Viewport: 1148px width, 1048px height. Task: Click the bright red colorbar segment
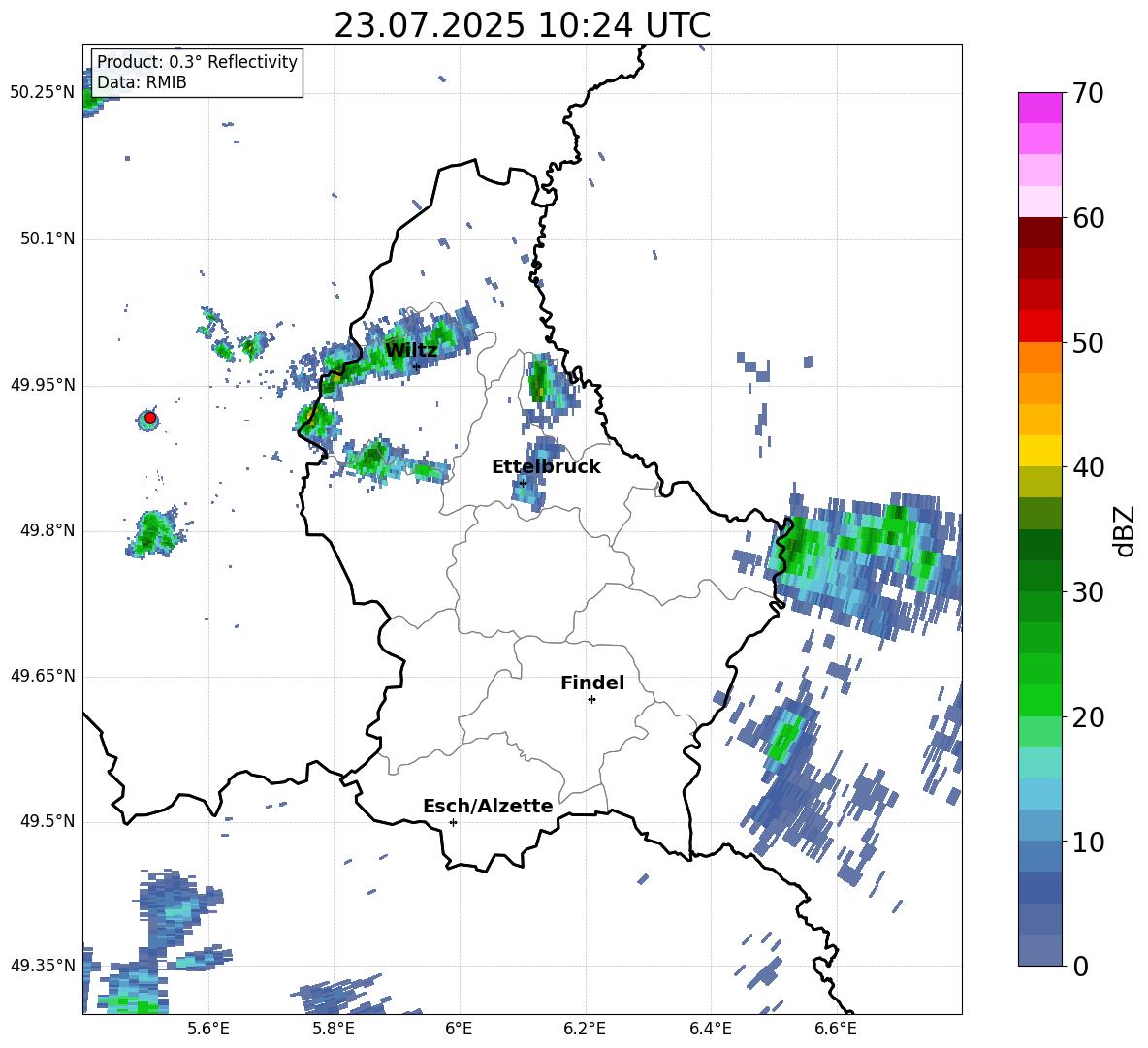tap(1039, 327)
